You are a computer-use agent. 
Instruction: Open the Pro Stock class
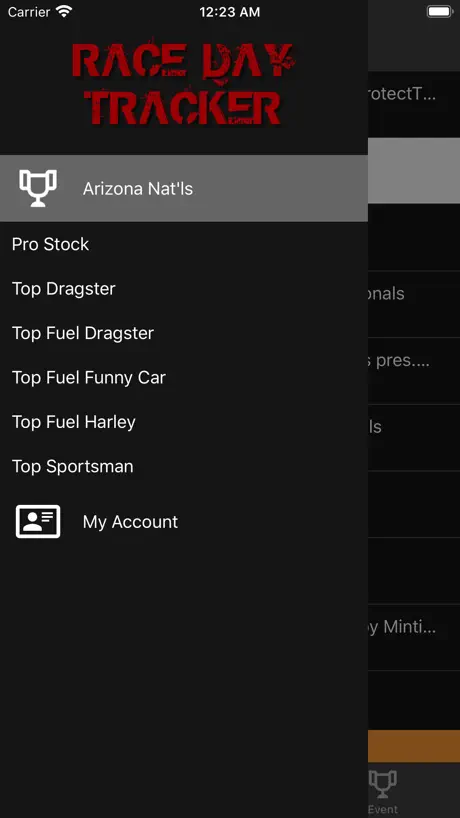coord(51,244)
